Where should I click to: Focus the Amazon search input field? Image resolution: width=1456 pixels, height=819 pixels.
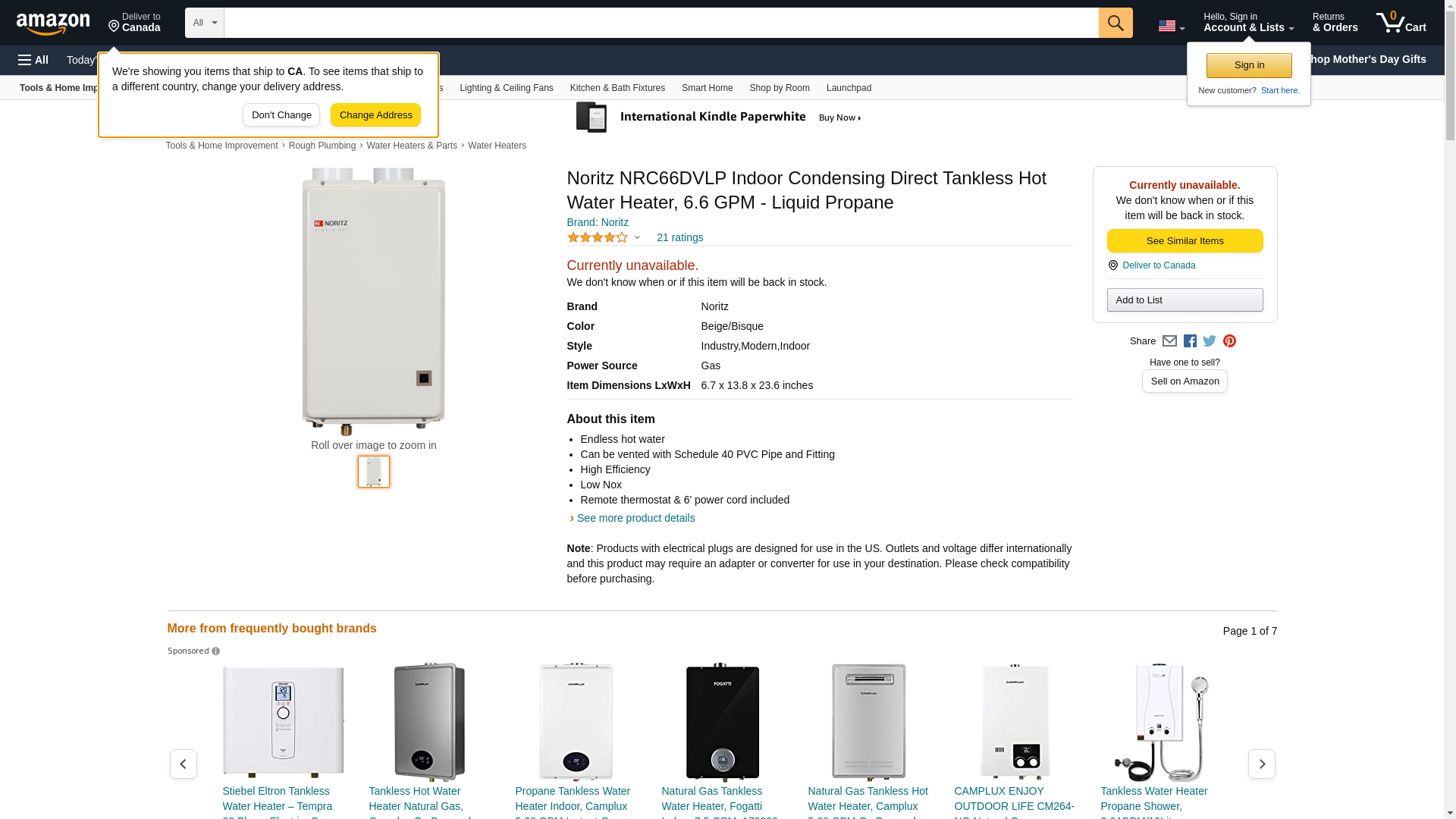pos(661,23)
